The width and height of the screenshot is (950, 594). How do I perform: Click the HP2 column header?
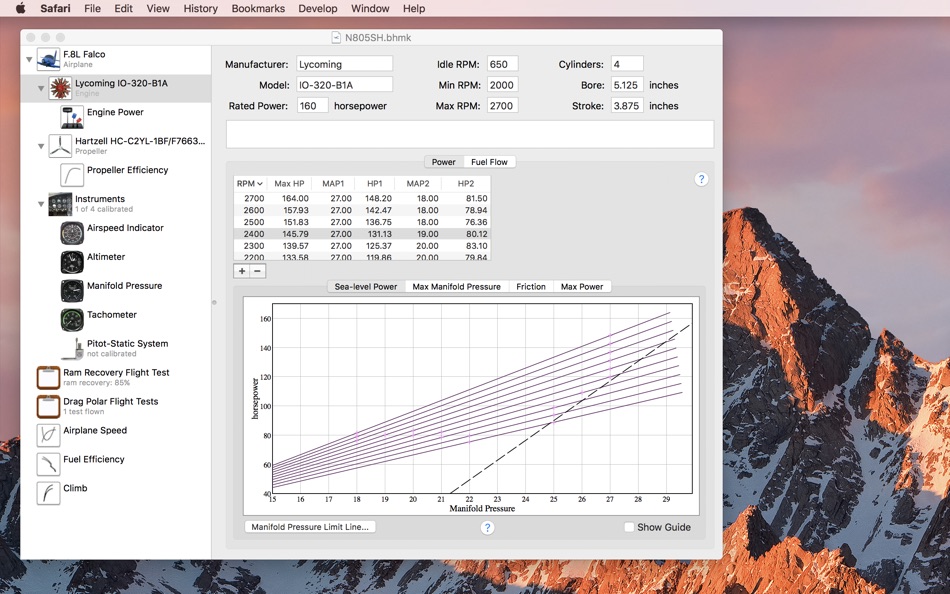(465, 184)
